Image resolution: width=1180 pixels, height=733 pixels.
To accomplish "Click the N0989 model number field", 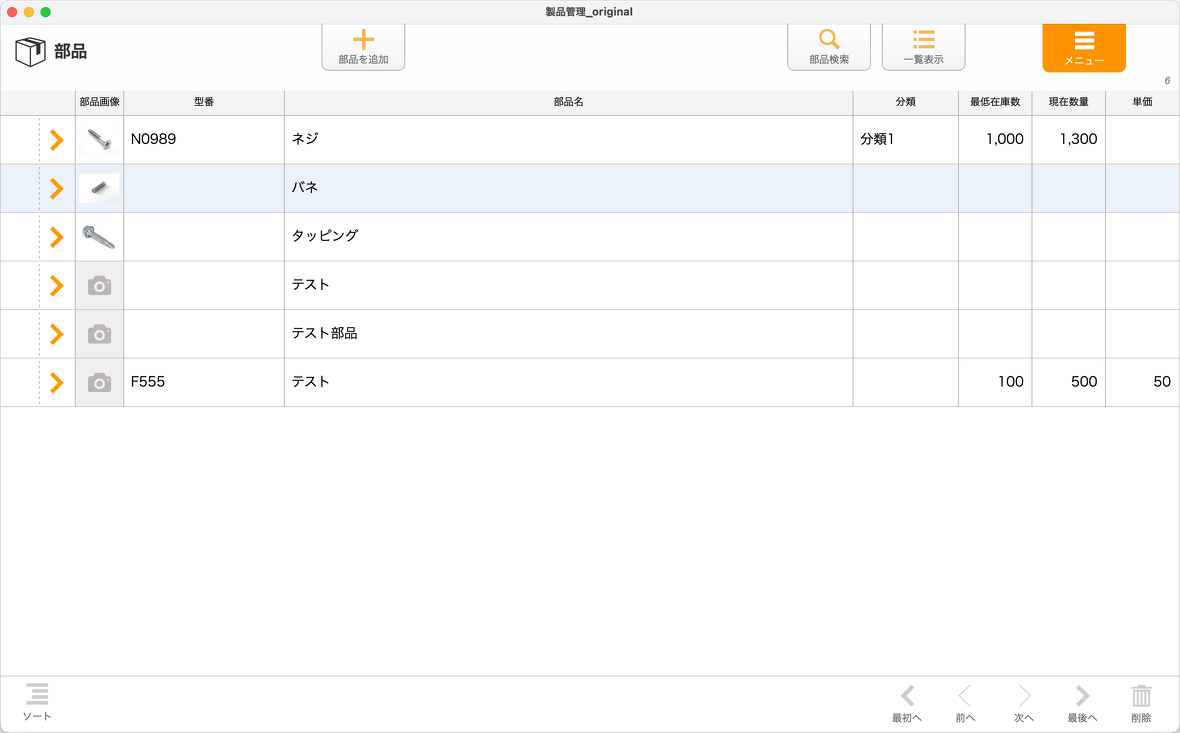I will 204,140.
